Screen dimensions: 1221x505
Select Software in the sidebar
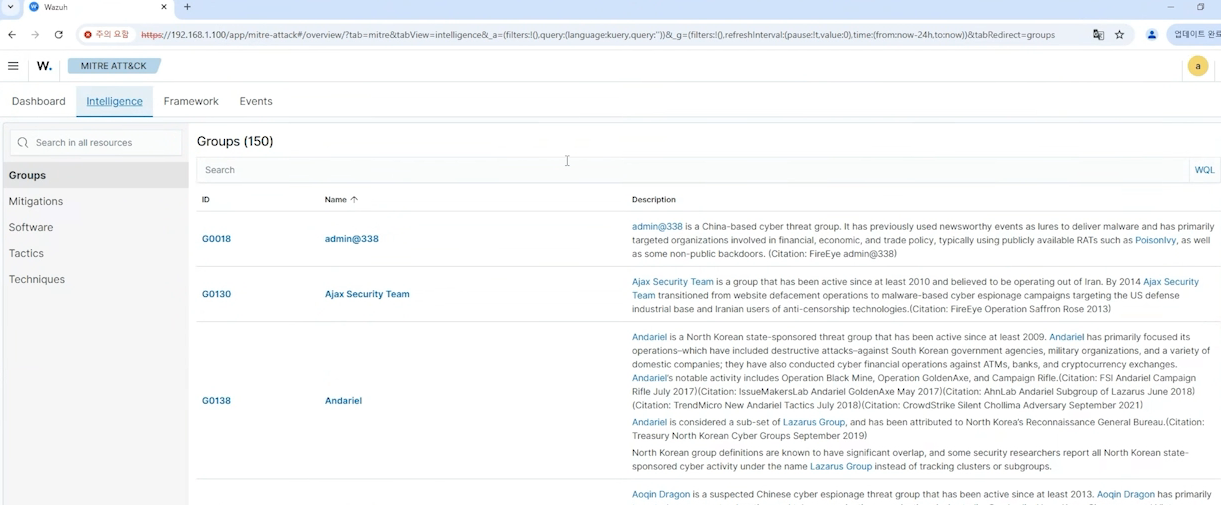click(31, 227)
